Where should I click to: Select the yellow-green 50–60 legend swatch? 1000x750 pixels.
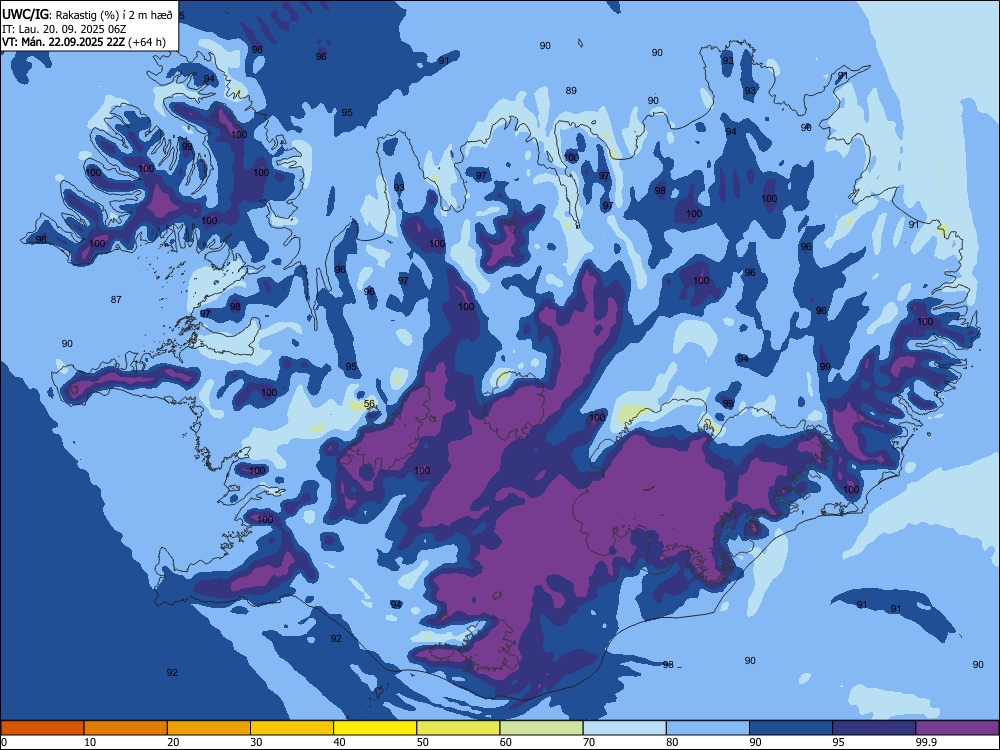pyautogui.click(x=458, y=728)
